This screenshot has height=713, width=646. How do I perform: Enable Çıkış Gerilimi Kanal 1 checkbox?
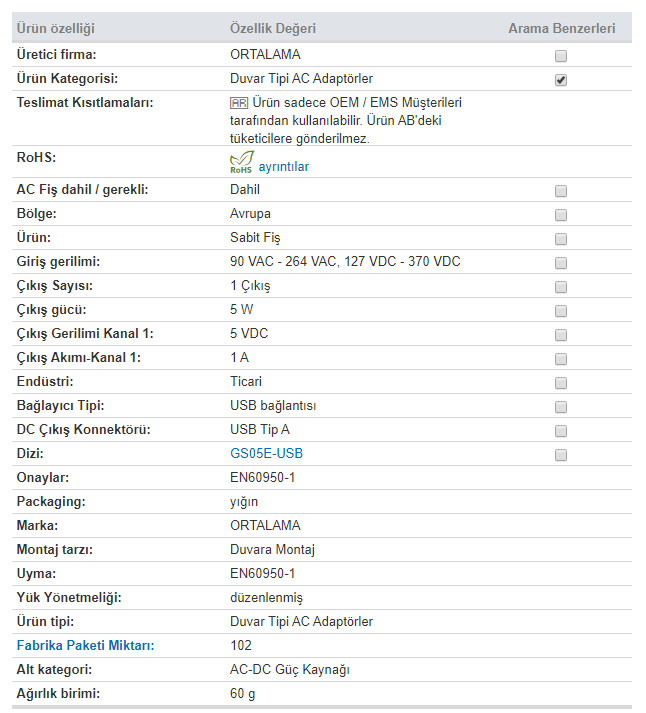(x=561, y=335)
